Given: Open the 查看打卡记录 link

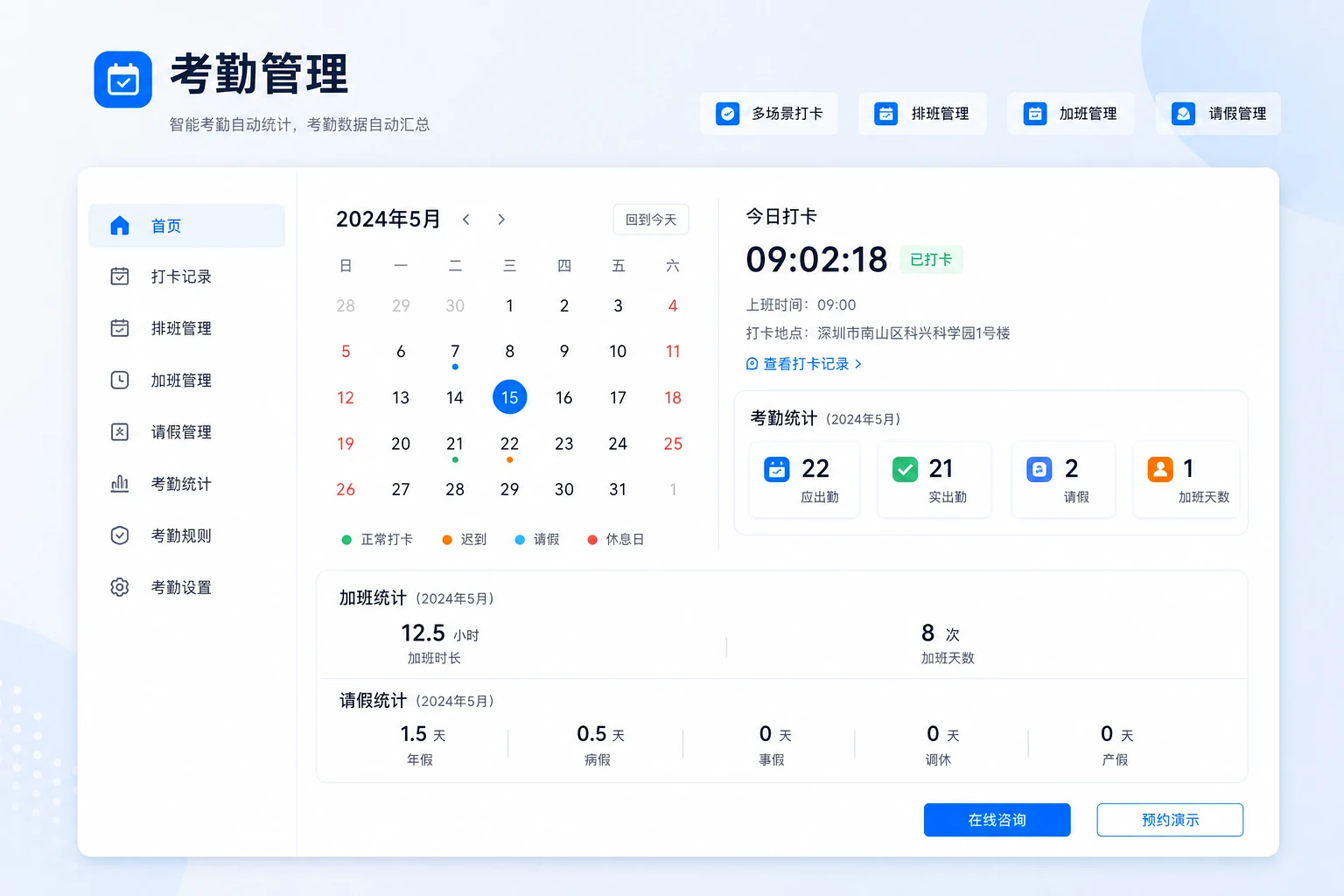Looking at the screenshot, I should click(804, 364).
